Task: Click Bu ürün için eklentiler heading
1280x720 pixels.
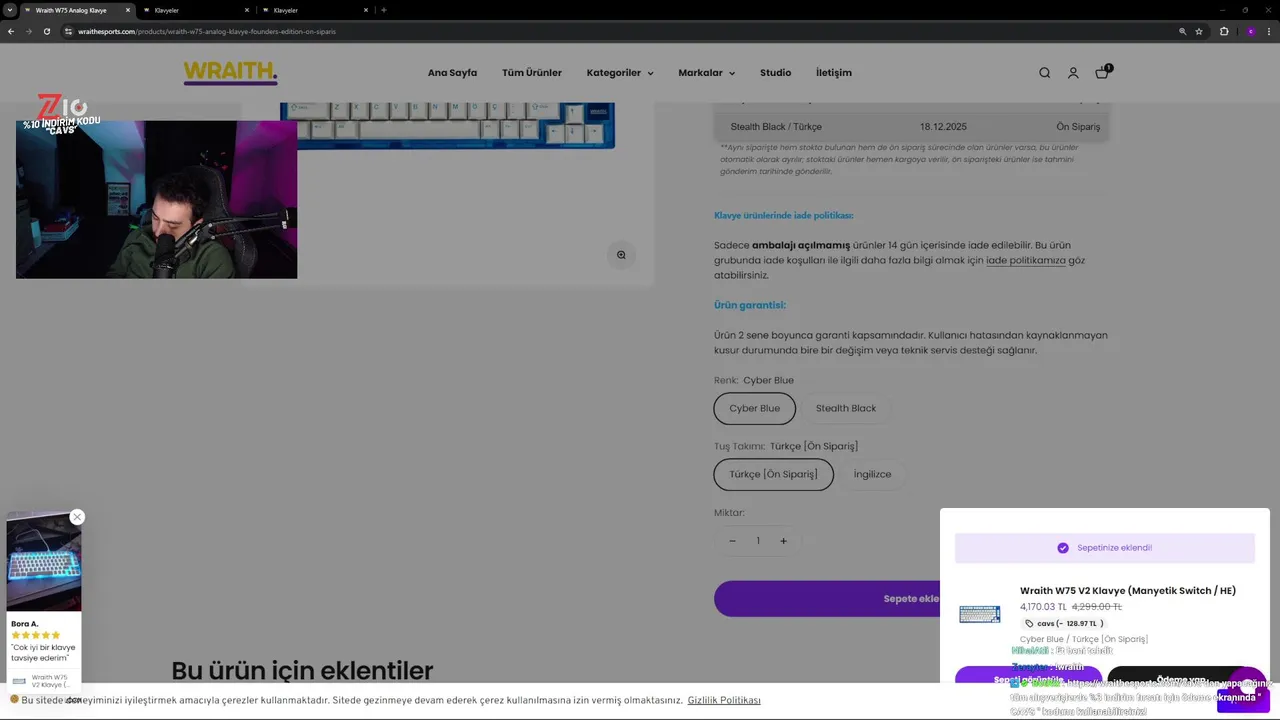Action: coord(302,670)
